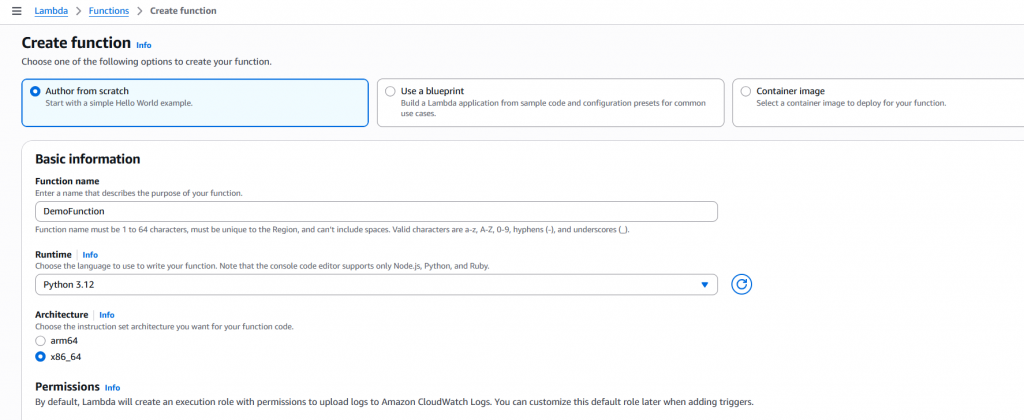Select Author from scratch option

click(x=36, y=91)
